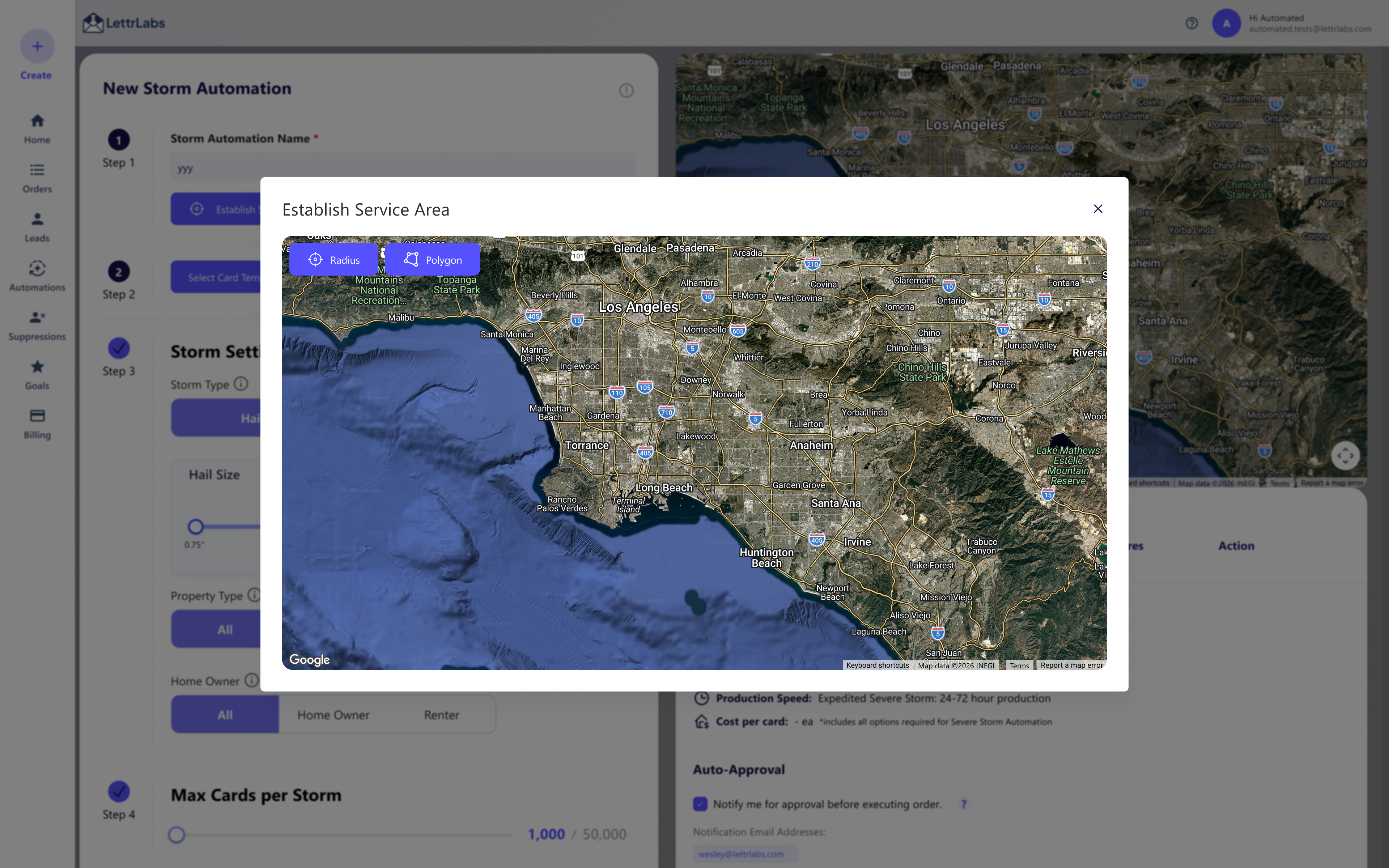Click the Step 2 number circle
This screenshot has height=868, width=1389.
[x=119, y=272]
